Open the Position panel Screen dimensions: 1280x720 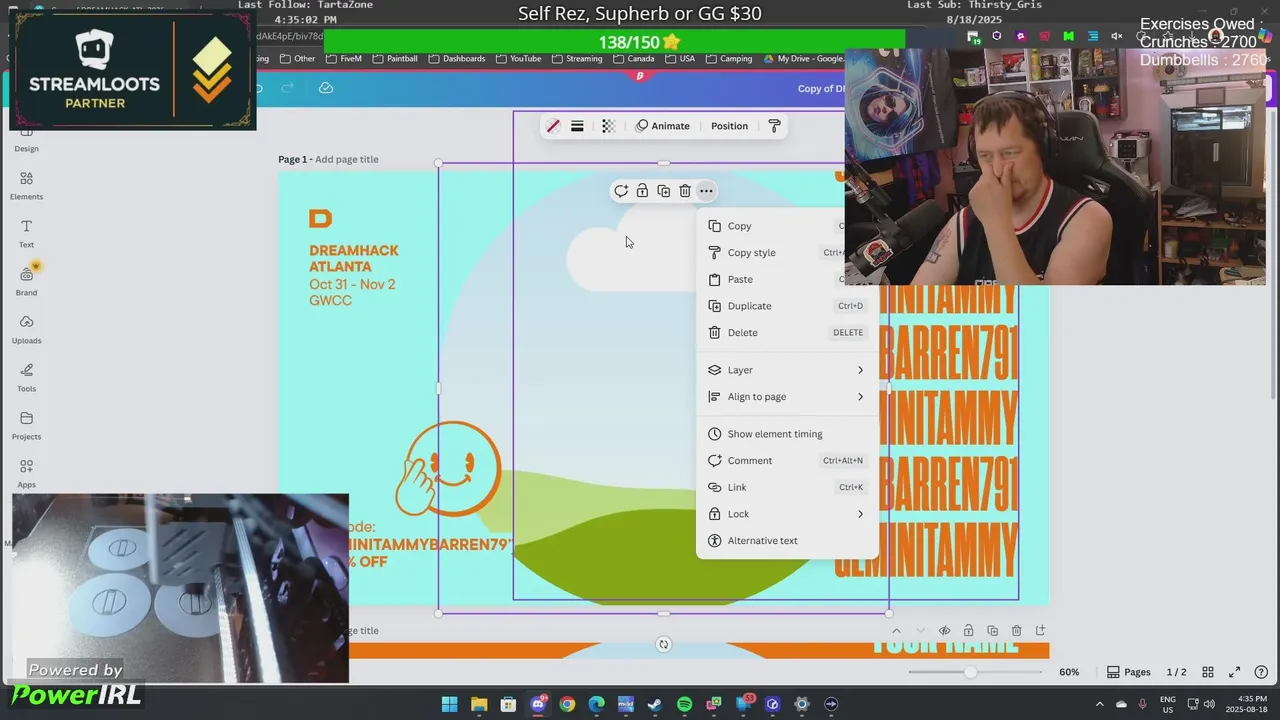[729, 126]
